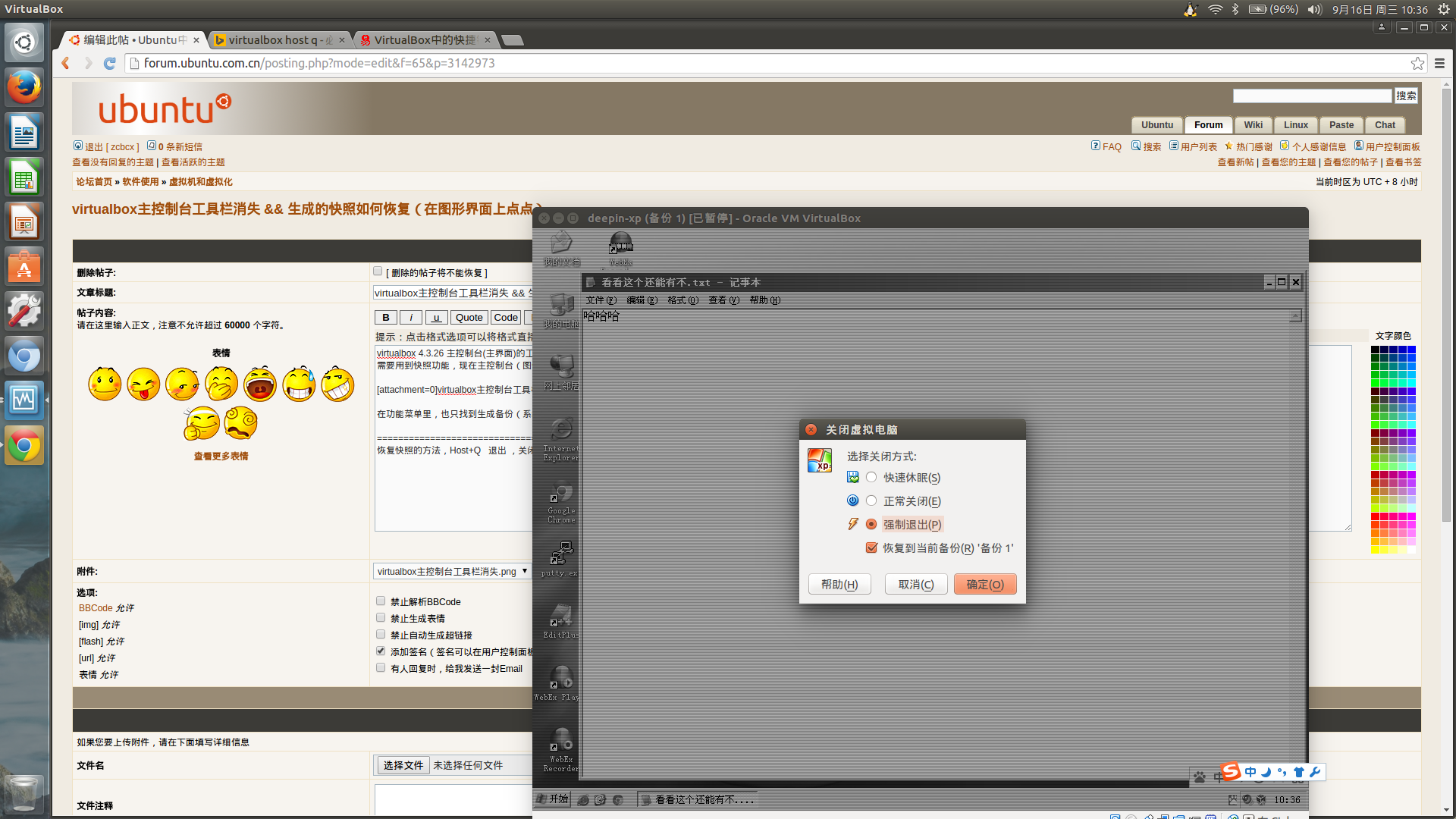Open the Chrome hamburger menu
The image size is (1456, 819).
click(x=1439, y=63)
